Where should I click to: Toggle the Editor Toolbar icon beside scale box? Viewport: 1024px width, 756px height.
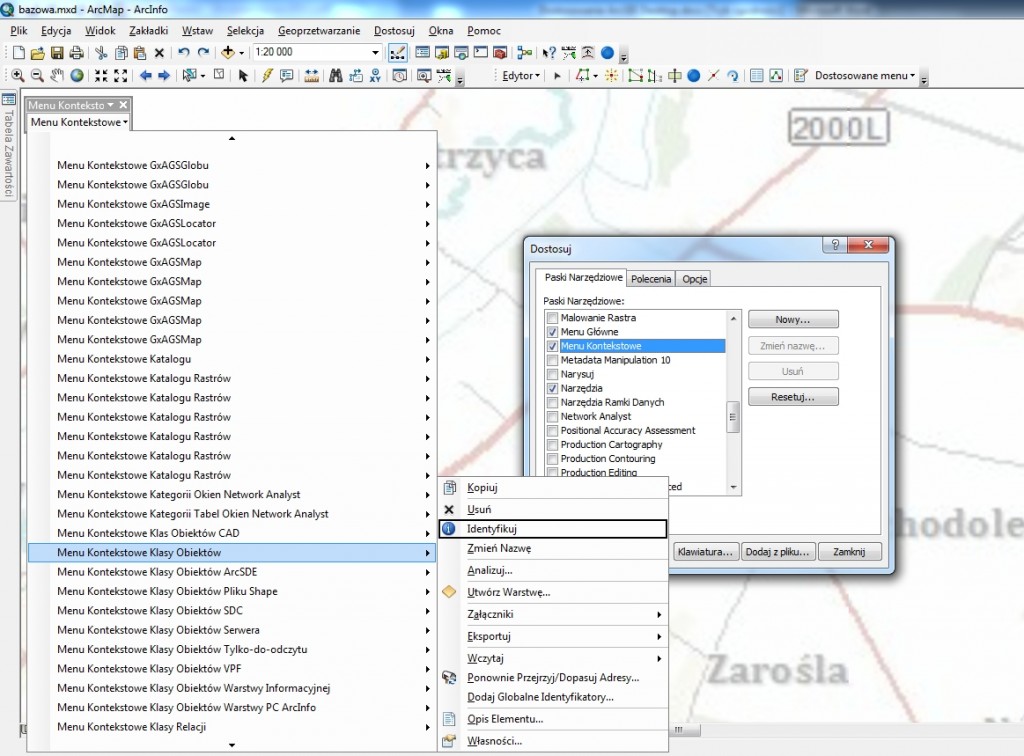pos(398,53)
